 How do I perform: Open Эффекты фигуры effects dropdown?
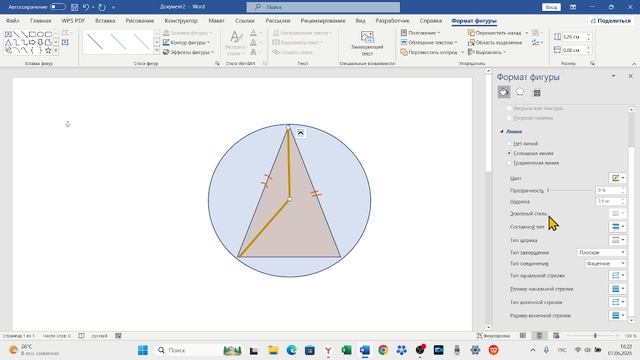click(188, 52)
